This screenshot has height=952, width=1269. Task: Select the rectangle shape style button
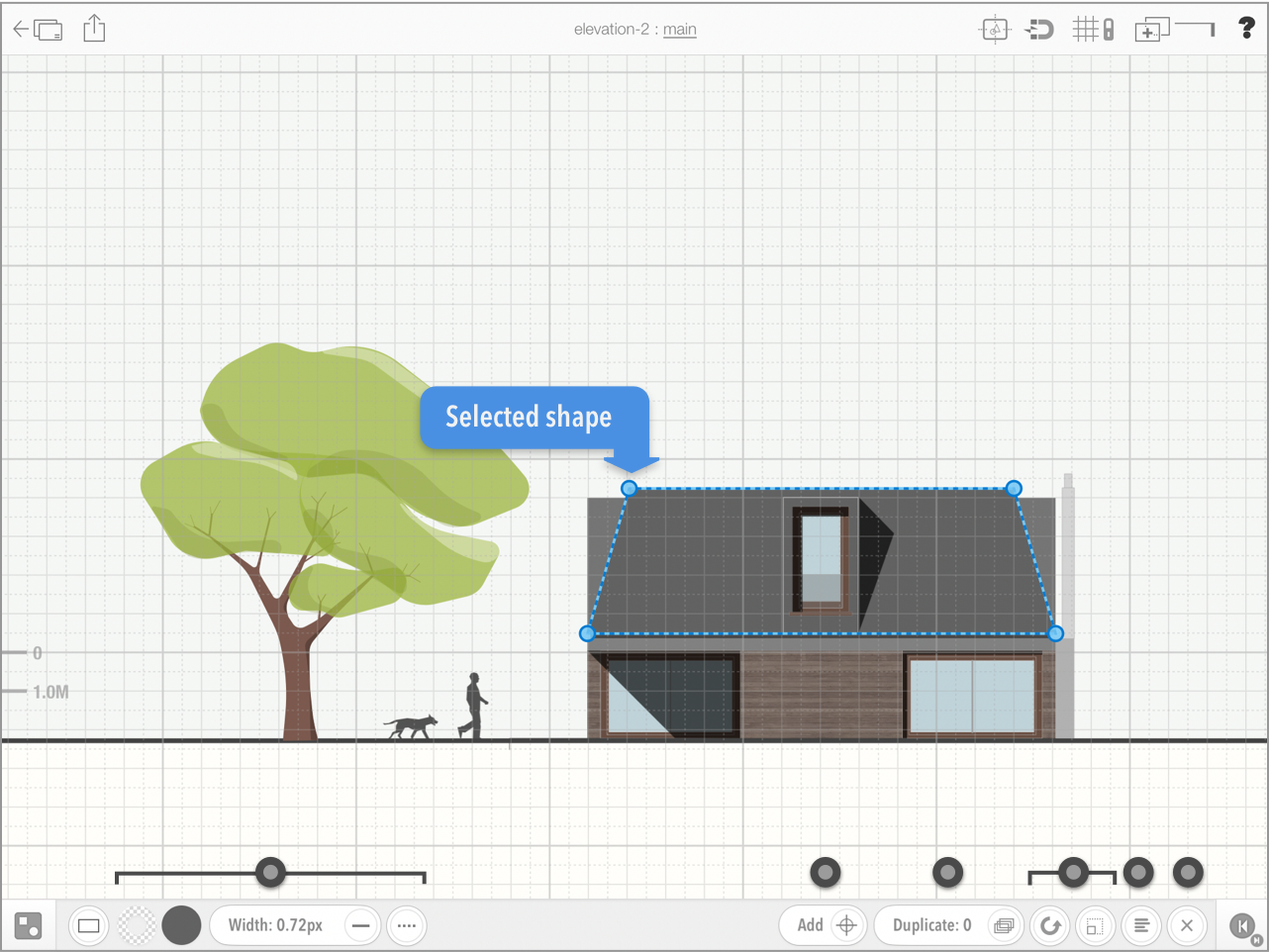point(89,925)
